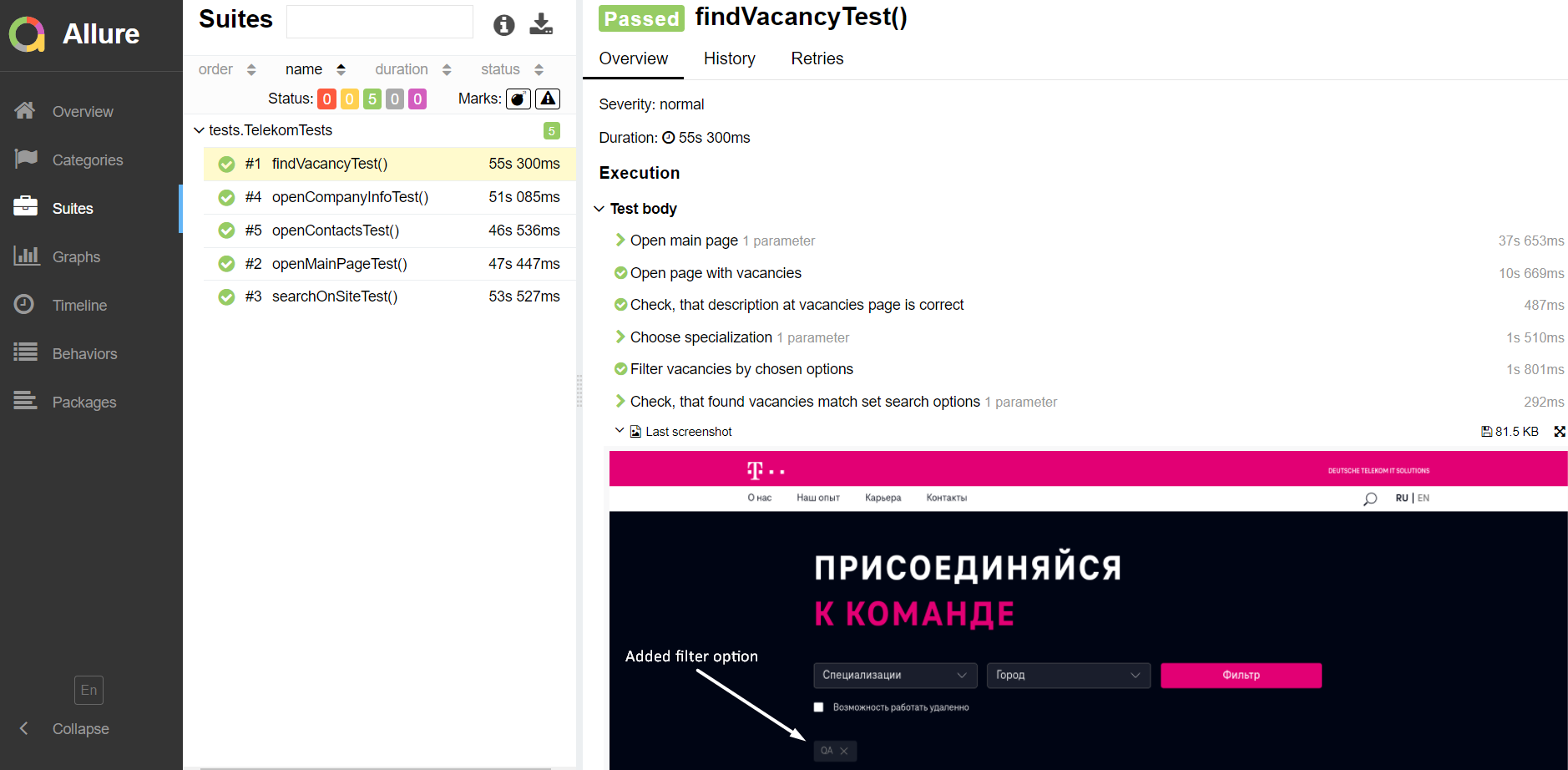Open fullscreen for Last screenshot attachment
The width and height of the screenshot is (1568, 770).
tap(1559, 432)
